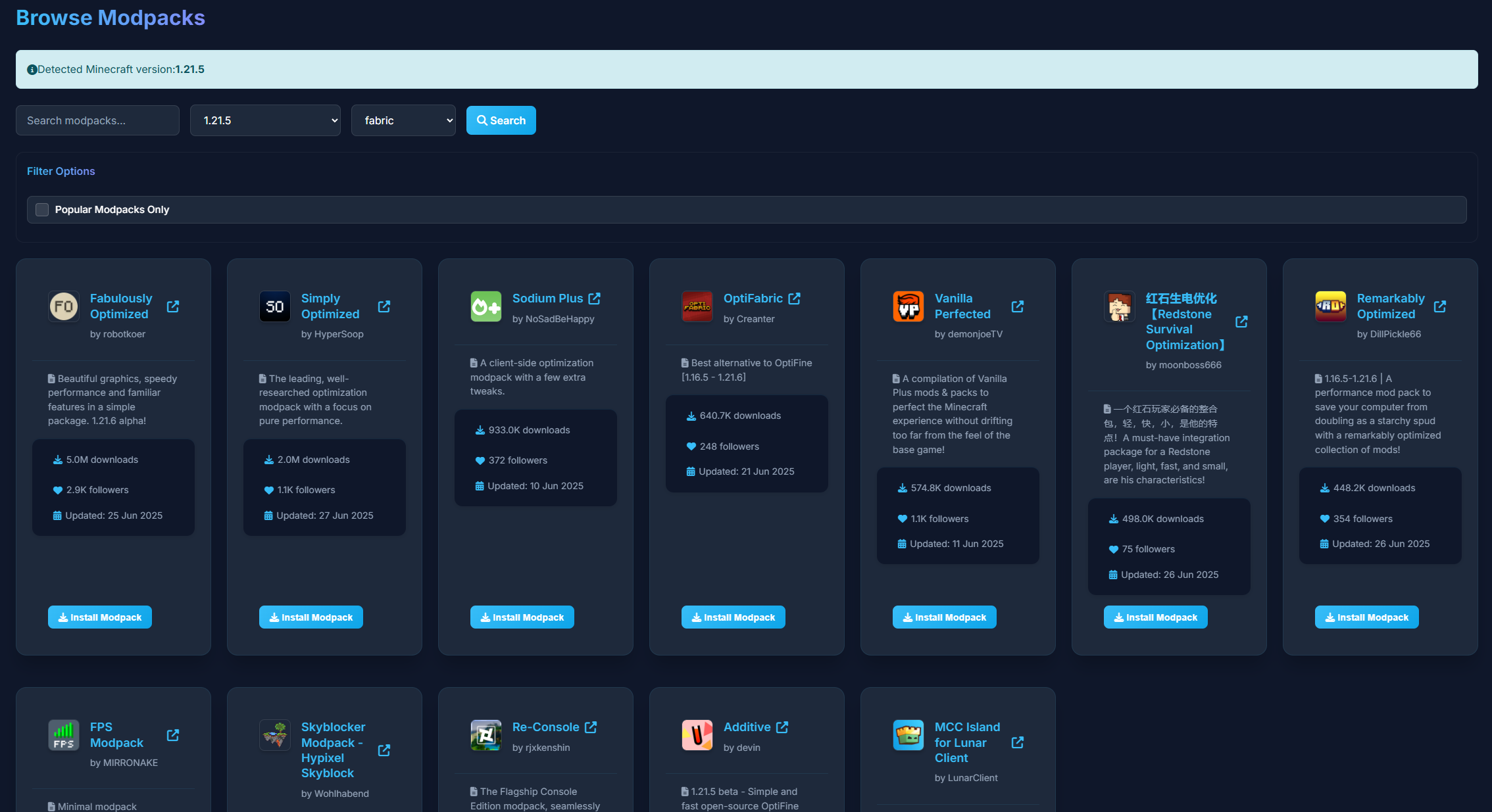Open the Additive title link
The height and width of the screenshot is (812, 1492).
point(747,727)
